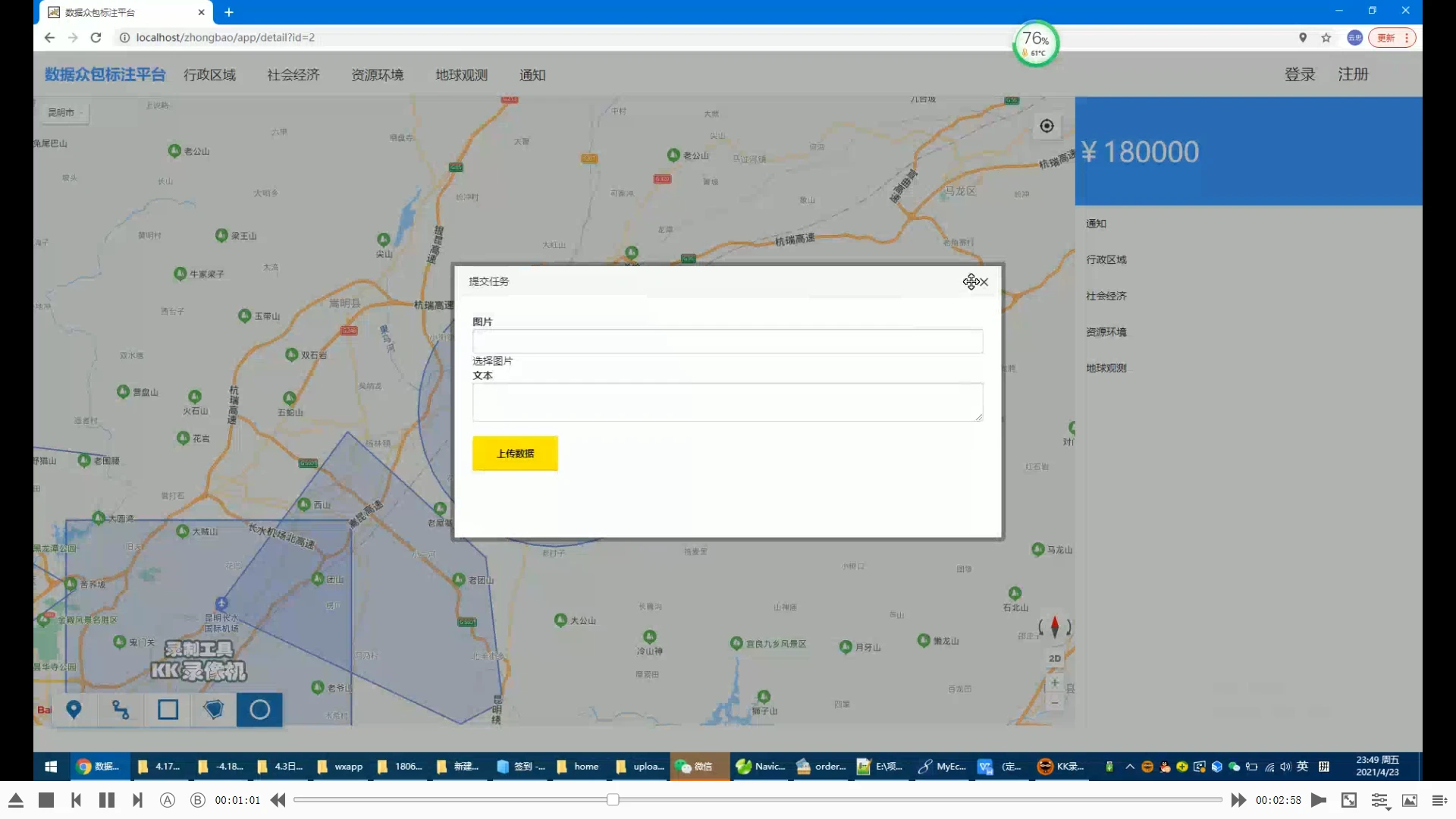Click the 上传数据 upload button
The image size is (1456, 819).
click(515, 453)
